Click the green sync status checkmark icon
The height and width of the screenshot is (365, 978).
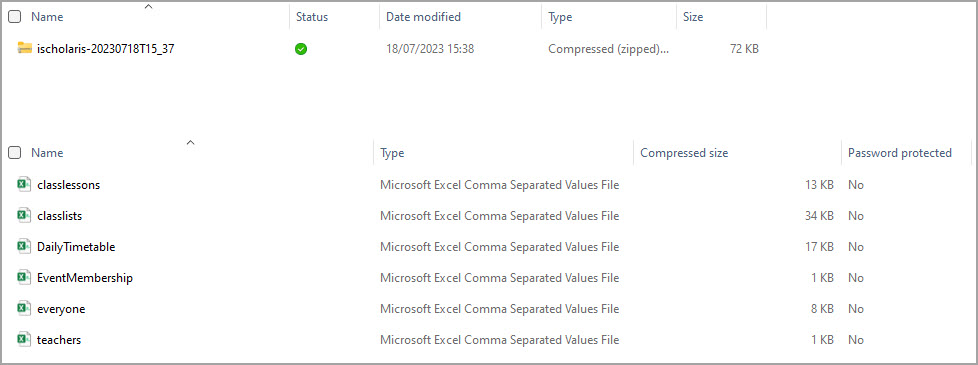(301, 49)
